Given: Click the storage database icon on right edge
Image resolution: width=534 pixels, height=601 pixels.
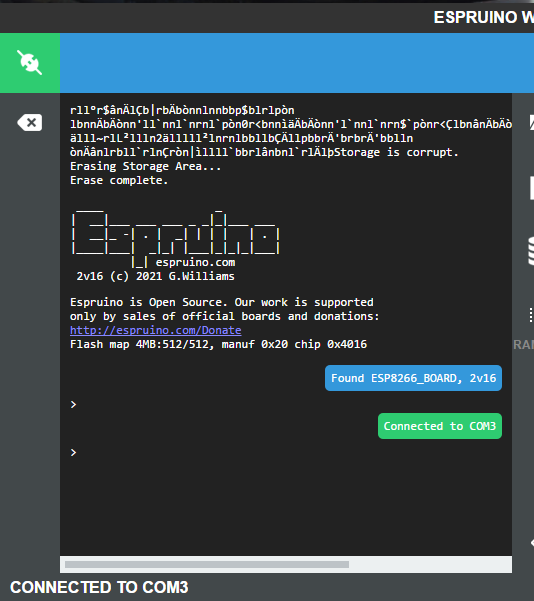Looking at the screenshot, I should click(x=531, y=251).
